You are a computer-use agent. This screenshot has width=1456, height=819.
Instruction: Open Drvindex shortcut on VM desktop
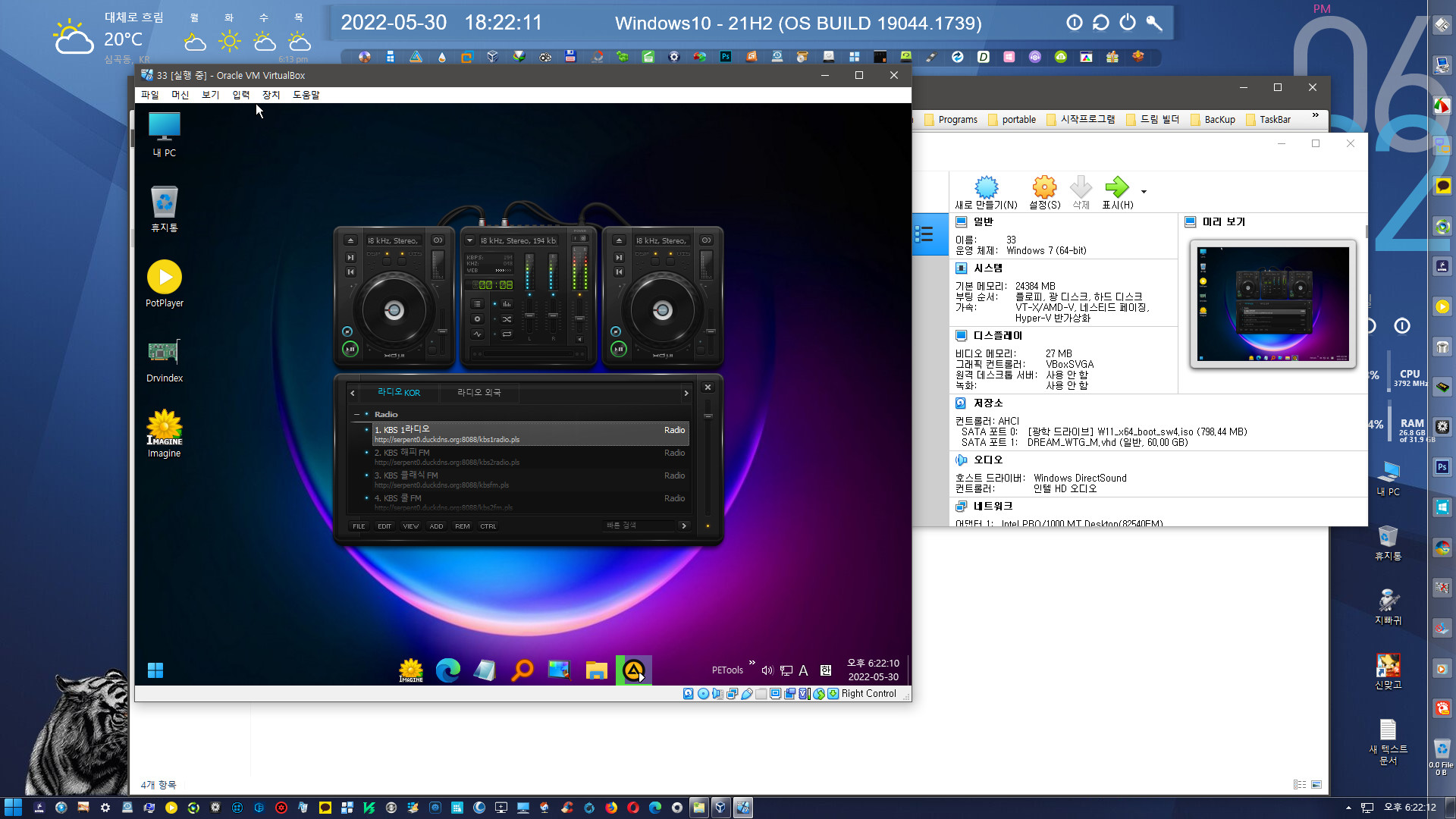click(165, 360)
